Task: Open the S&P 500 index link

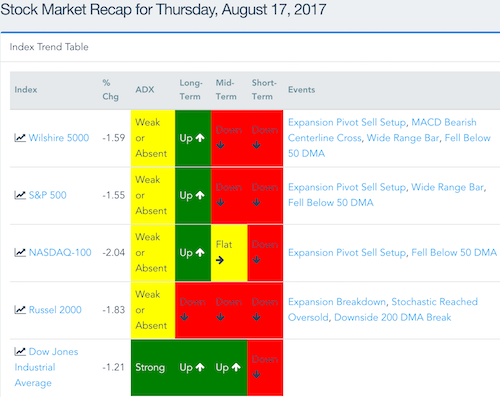Action: click(48, 195)
